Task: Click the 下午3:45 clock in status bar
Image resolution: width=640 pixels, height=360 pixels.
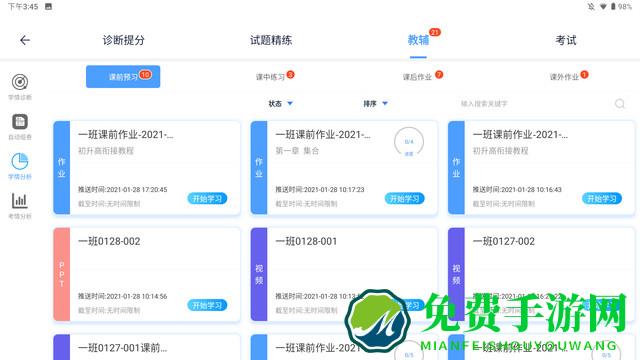Action: pos(23,7)
